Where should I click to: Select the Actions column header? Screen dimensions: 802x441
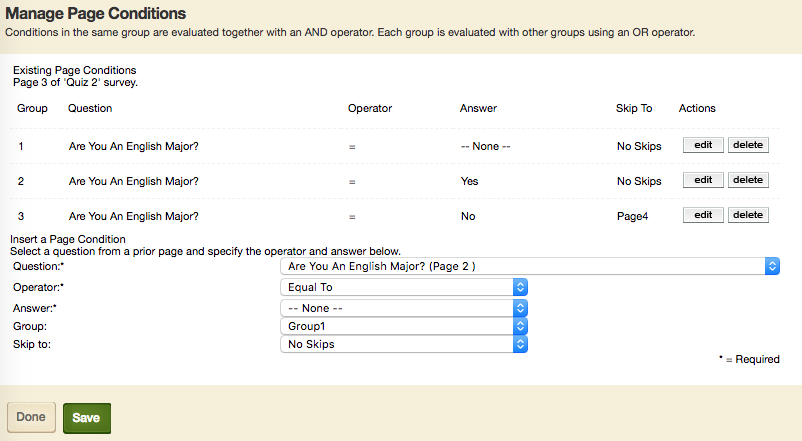[697, 108]
